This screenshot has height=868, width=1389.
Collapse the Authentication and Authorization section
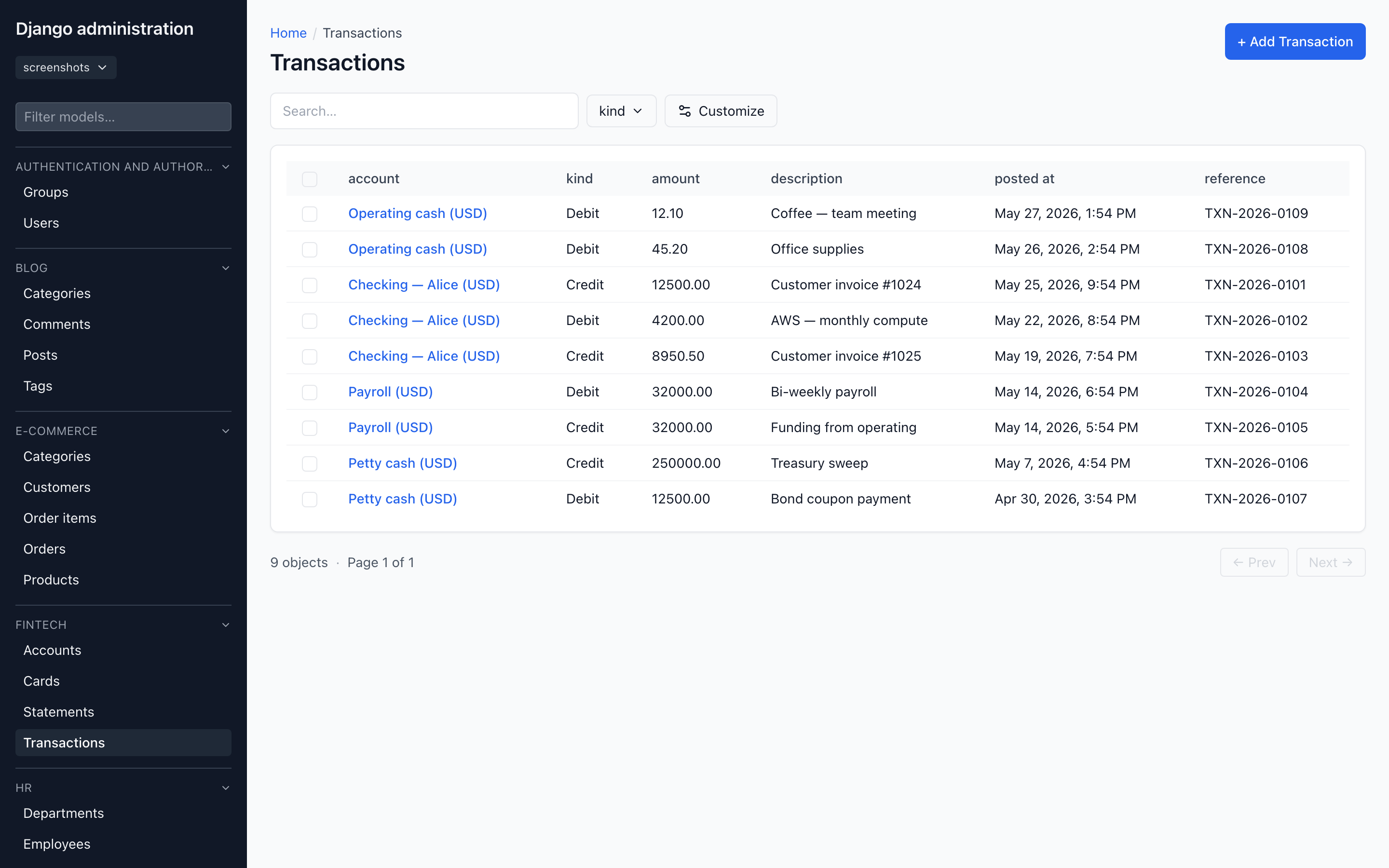click(x=226, y=166)
